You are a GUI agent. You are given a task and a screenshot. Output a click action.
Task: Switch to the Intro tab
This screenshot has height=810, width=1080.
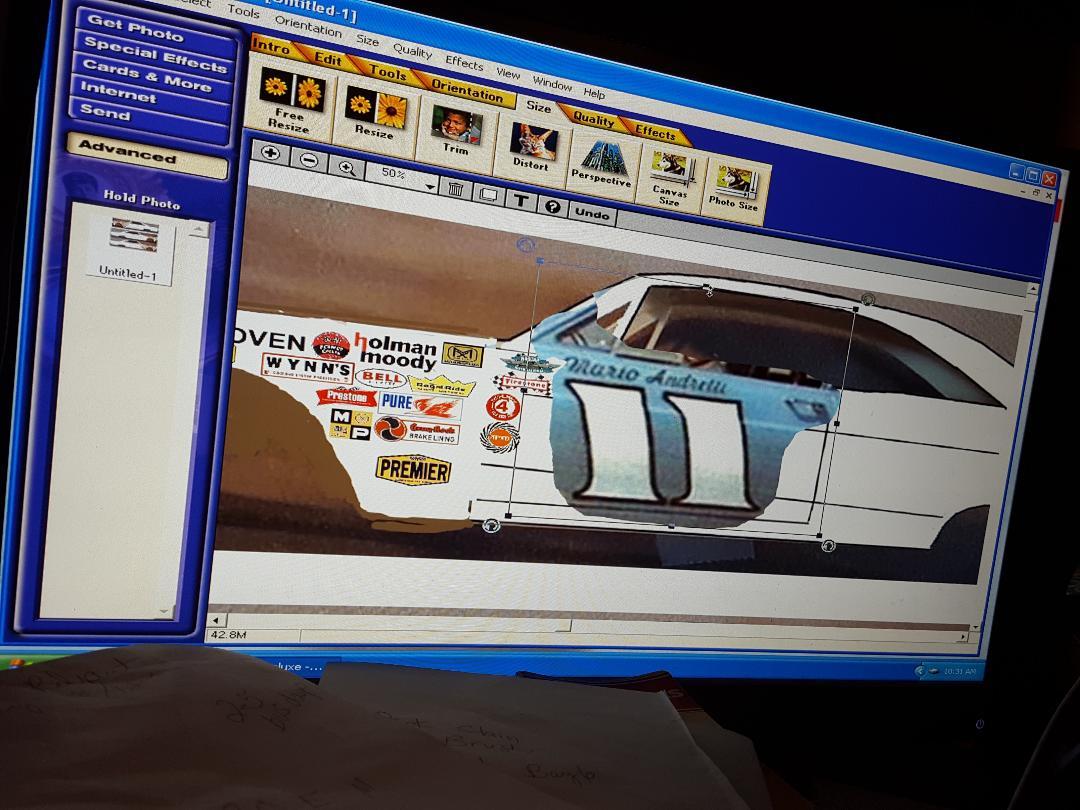(271, 46)
